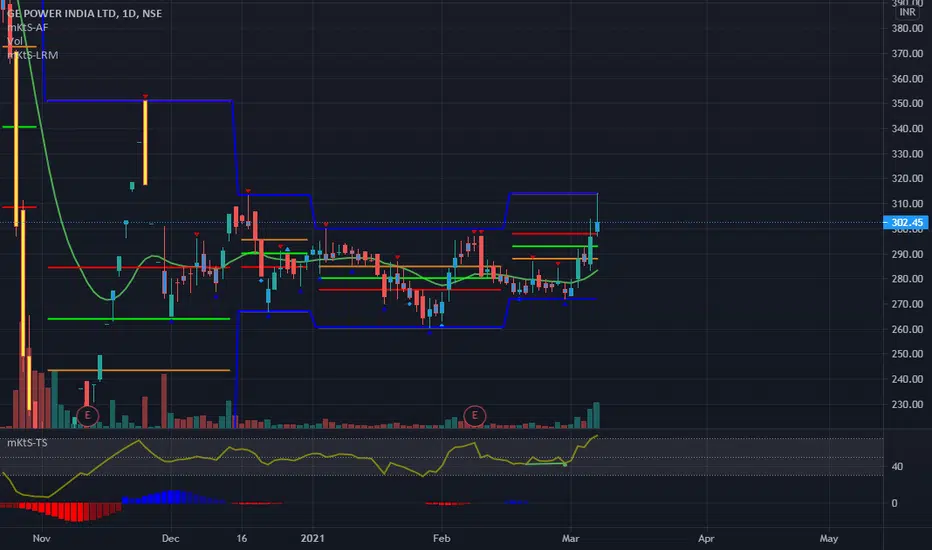This screenshot has width=932, height=550.
Task: Select the mKtS-LRM indicator label
Action: click(x=33, y=55)
